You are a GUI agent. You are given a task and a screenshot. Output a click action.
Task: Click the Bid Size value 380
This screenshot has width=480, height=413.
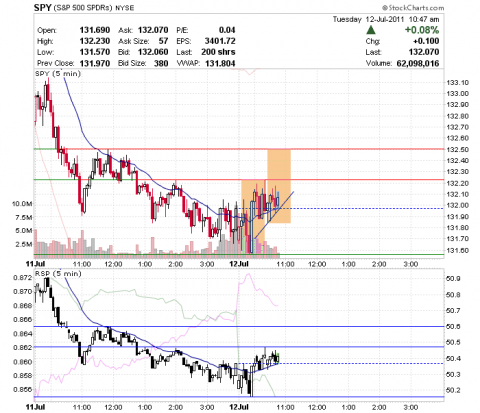(161, 63)
